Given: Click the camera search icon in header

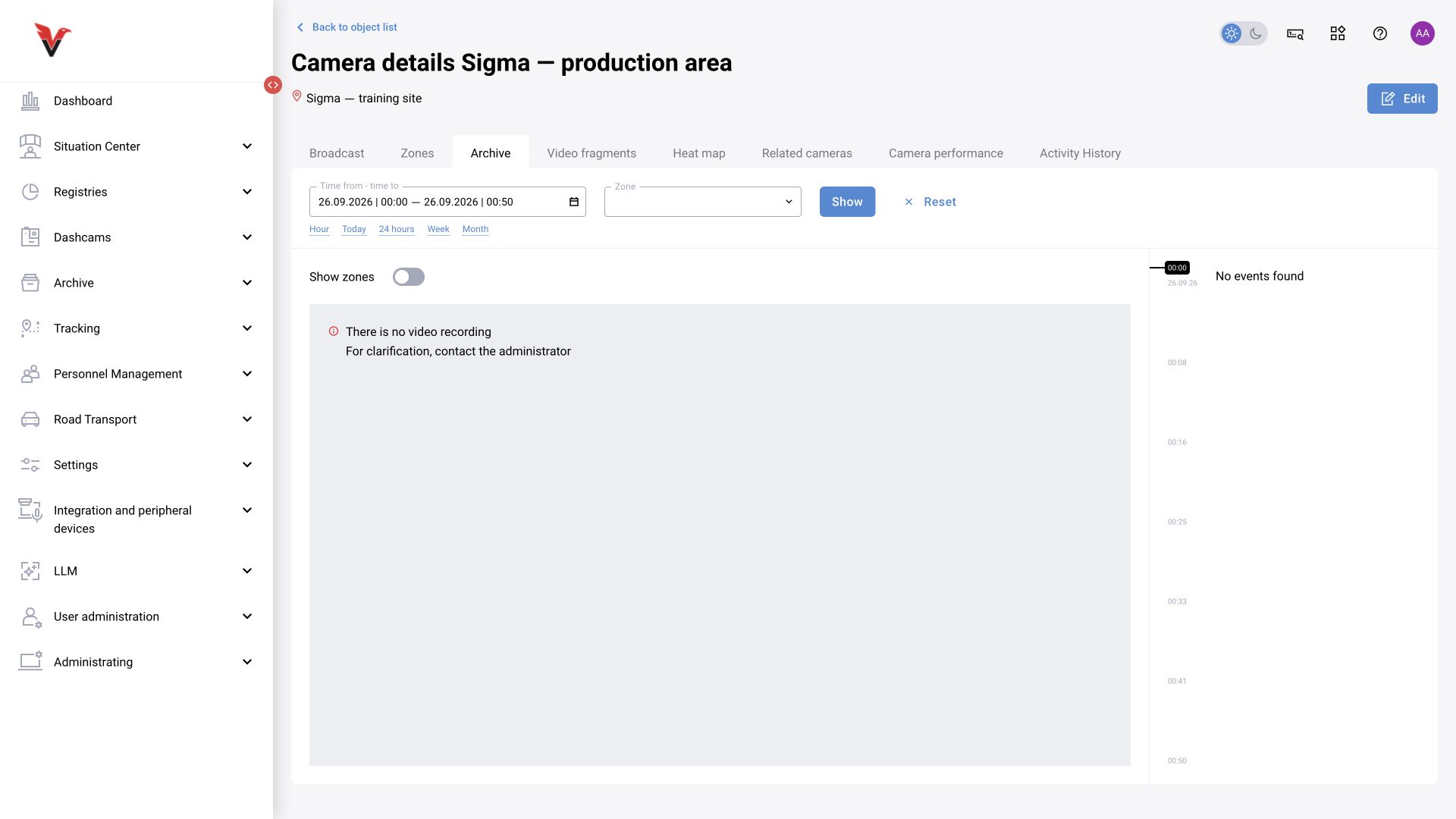Looking at the screenshot, I should [x=1295, y=33].
